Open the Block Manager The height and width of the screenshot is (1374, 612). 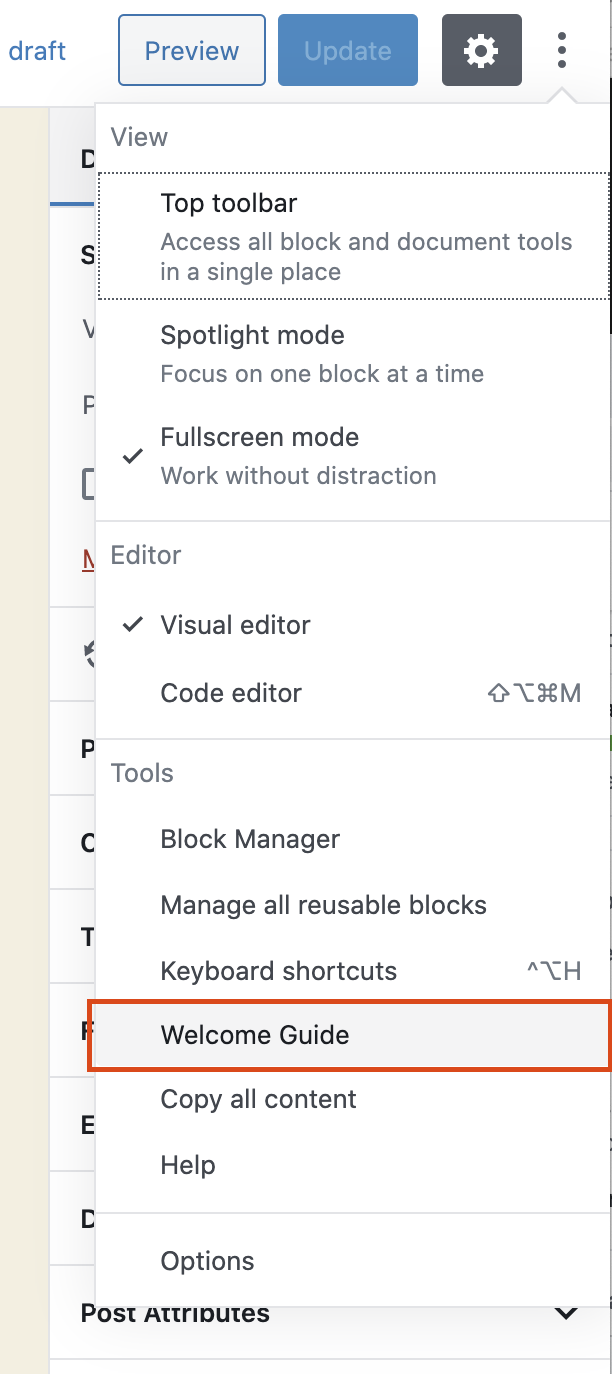pyautogui.click(x=250, y=839)
